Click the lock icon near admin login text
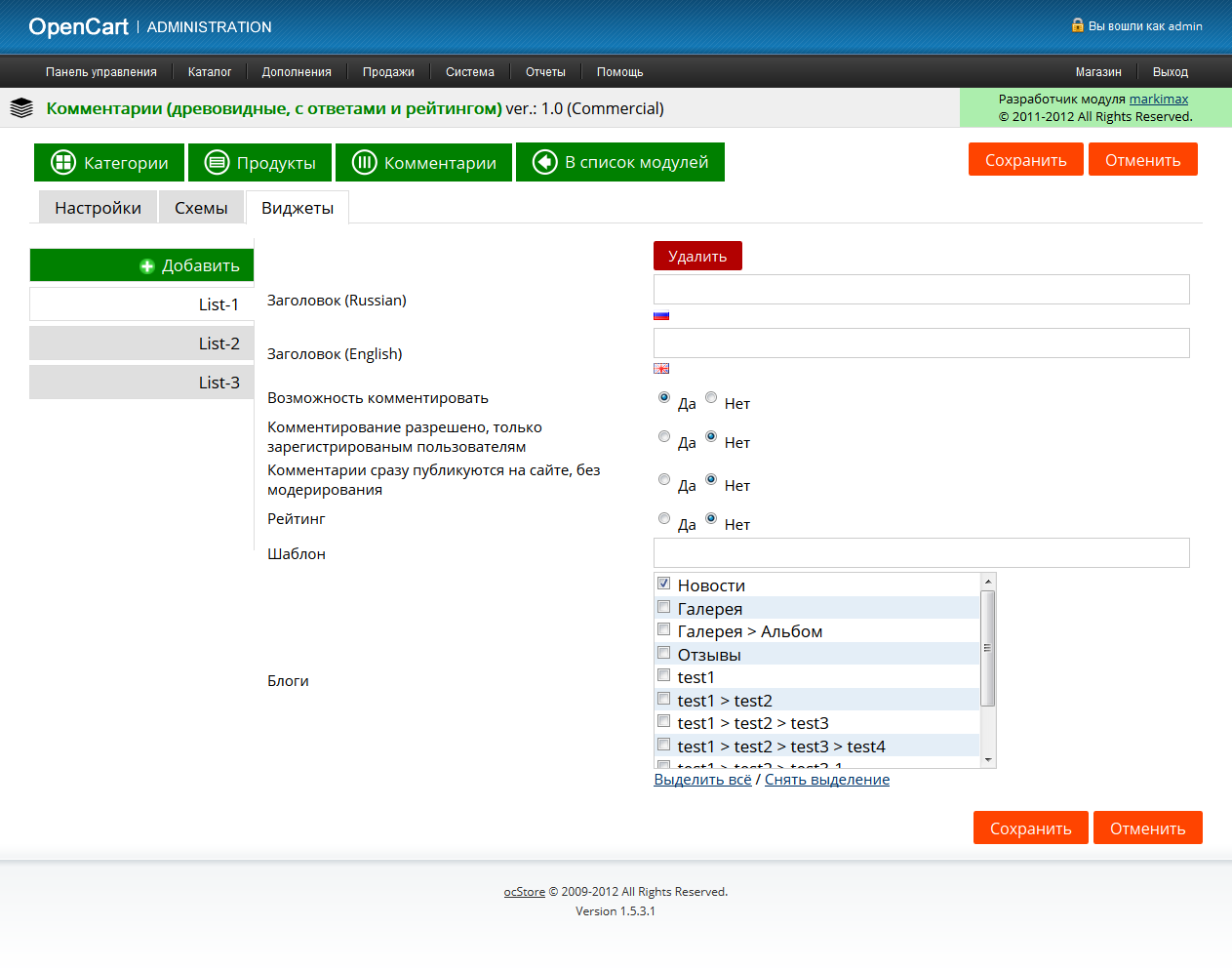Screen dimensions: 1232x969 pyautogui.click(x=1078, y=25)
